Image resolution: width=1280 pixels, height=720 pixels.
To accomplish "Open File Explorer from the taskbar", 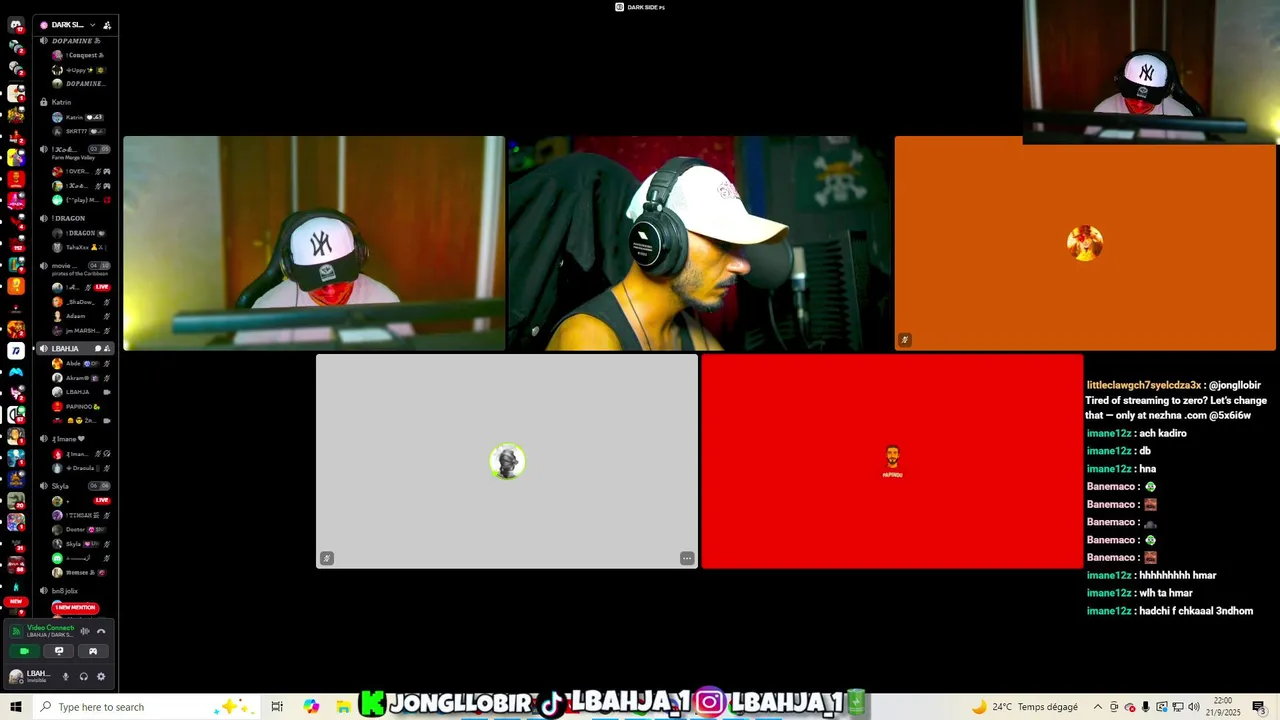I will coord(343,707).
